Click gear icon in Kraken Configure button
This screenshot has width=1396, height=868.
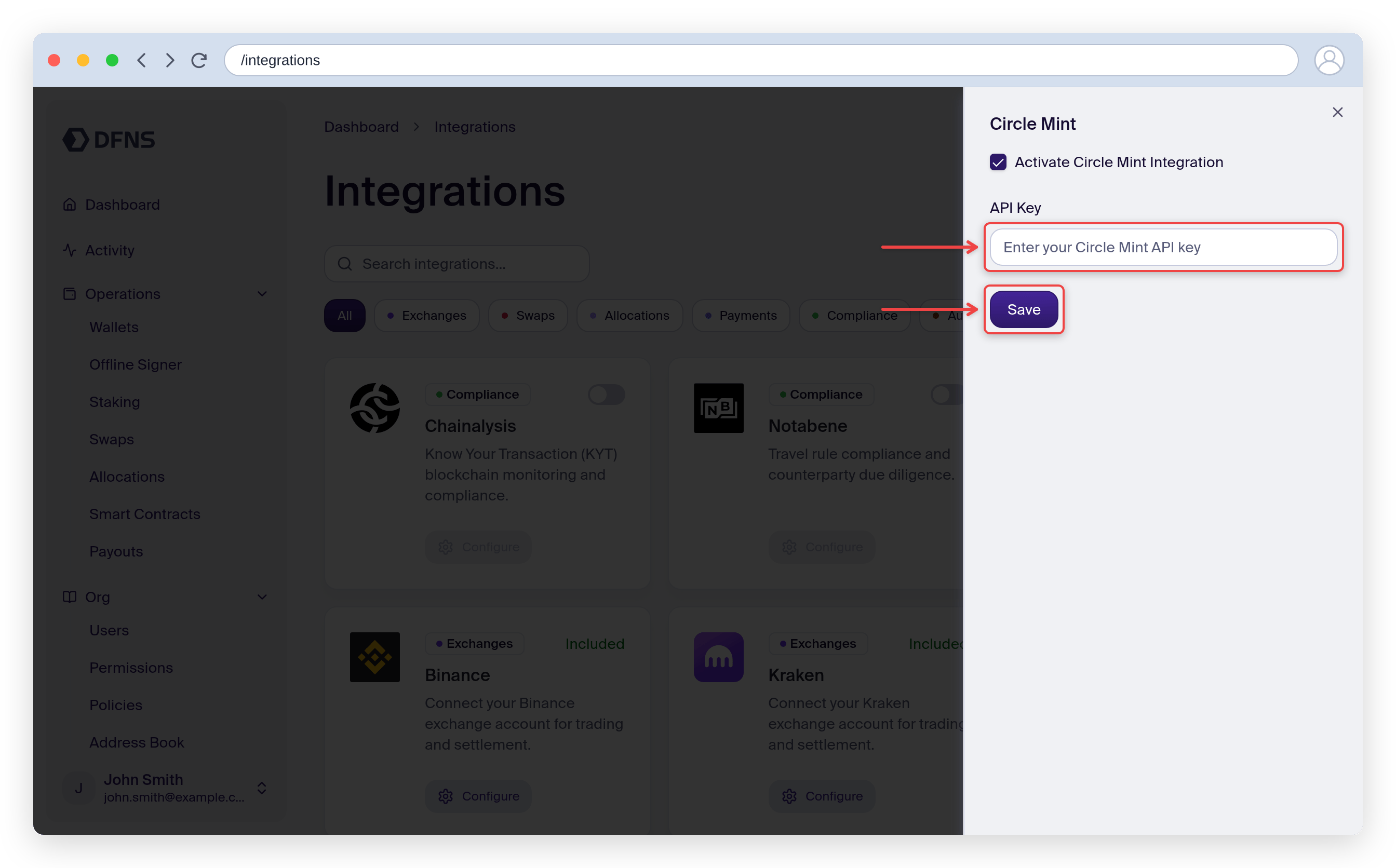click(x=789, y=796)
